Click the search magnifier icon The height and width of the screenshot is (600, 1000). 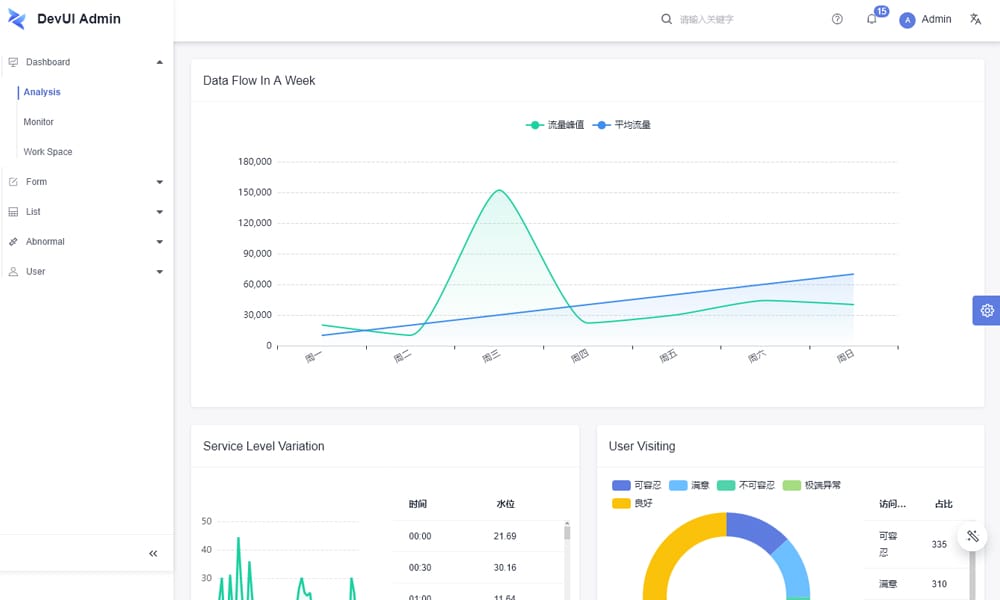666,19
